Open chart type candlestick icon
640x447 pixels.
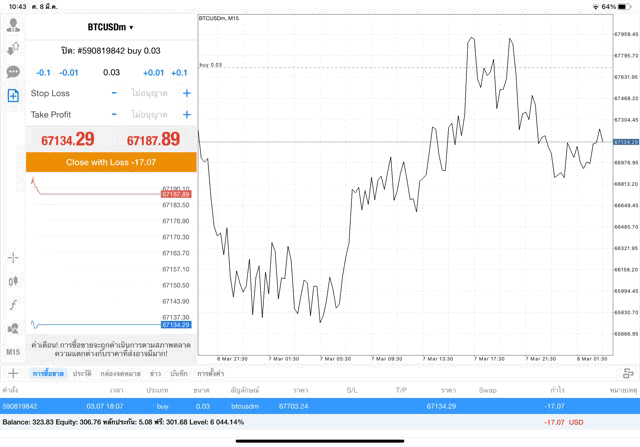(x=13, y=281)
